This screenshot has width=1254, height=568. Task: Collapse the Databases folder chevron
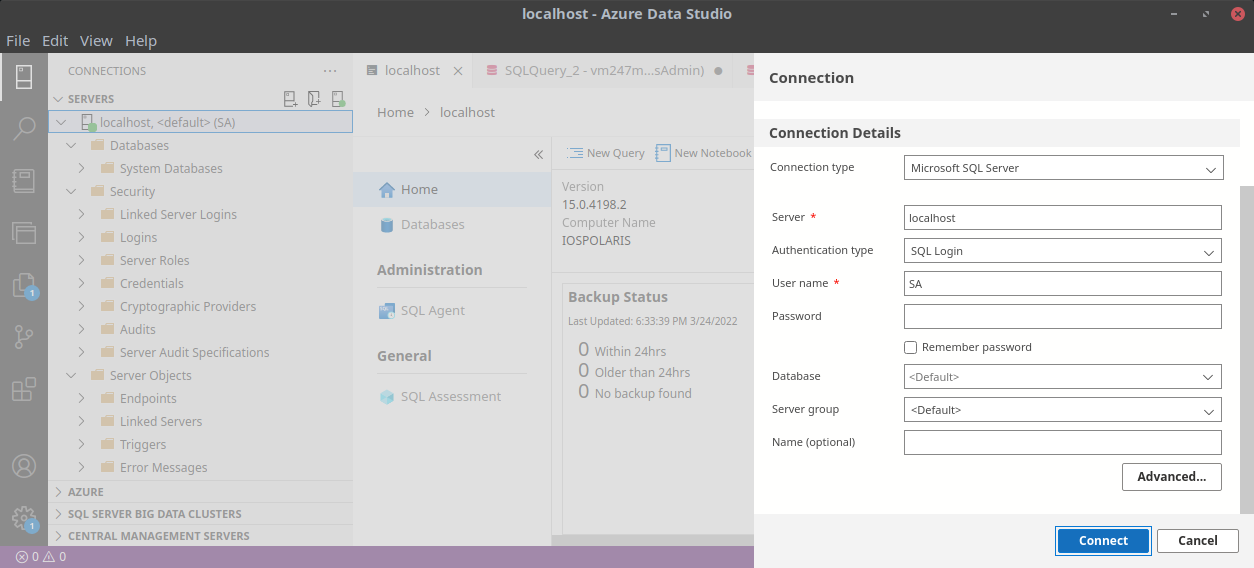[71, 145]
